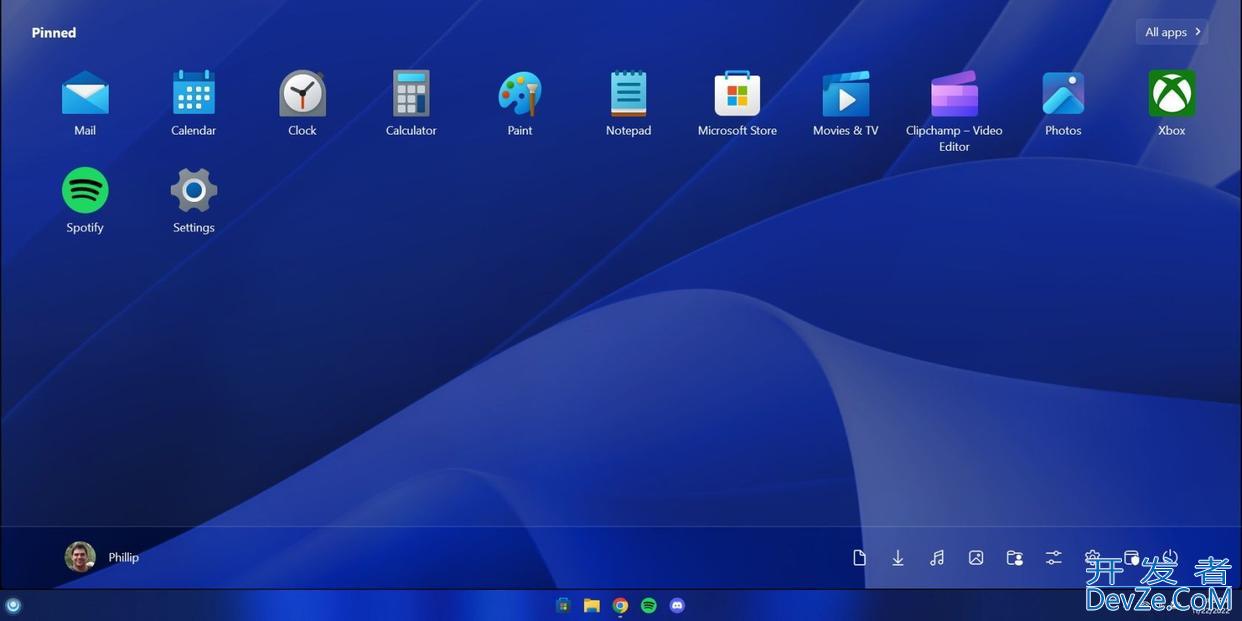
Task: Open Discord from the taskbar
Action: pos(677,605)
